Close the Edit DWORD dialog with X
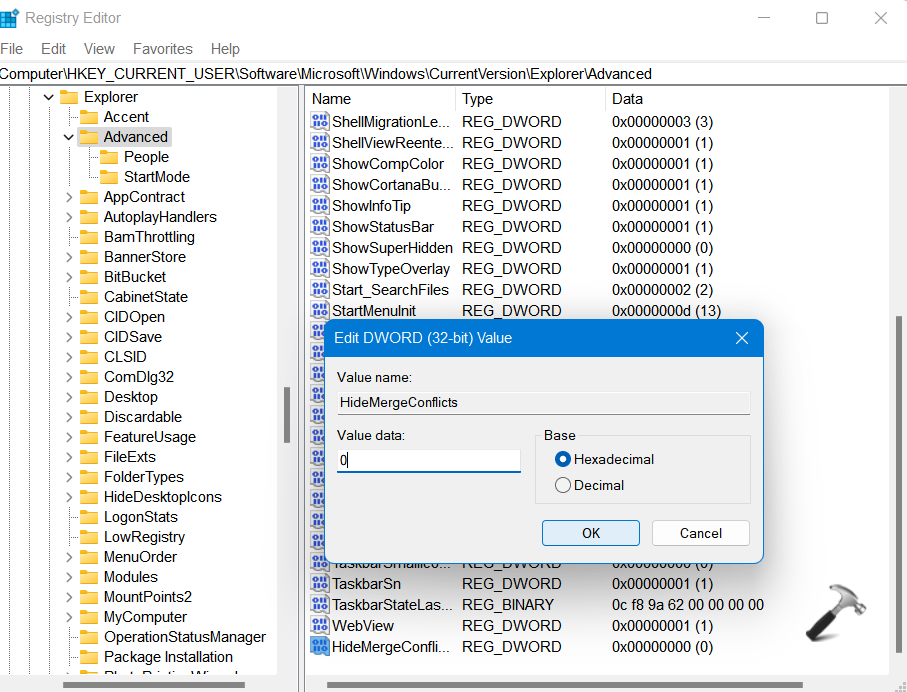The image size is (907, 692). (x=742, y=338)
